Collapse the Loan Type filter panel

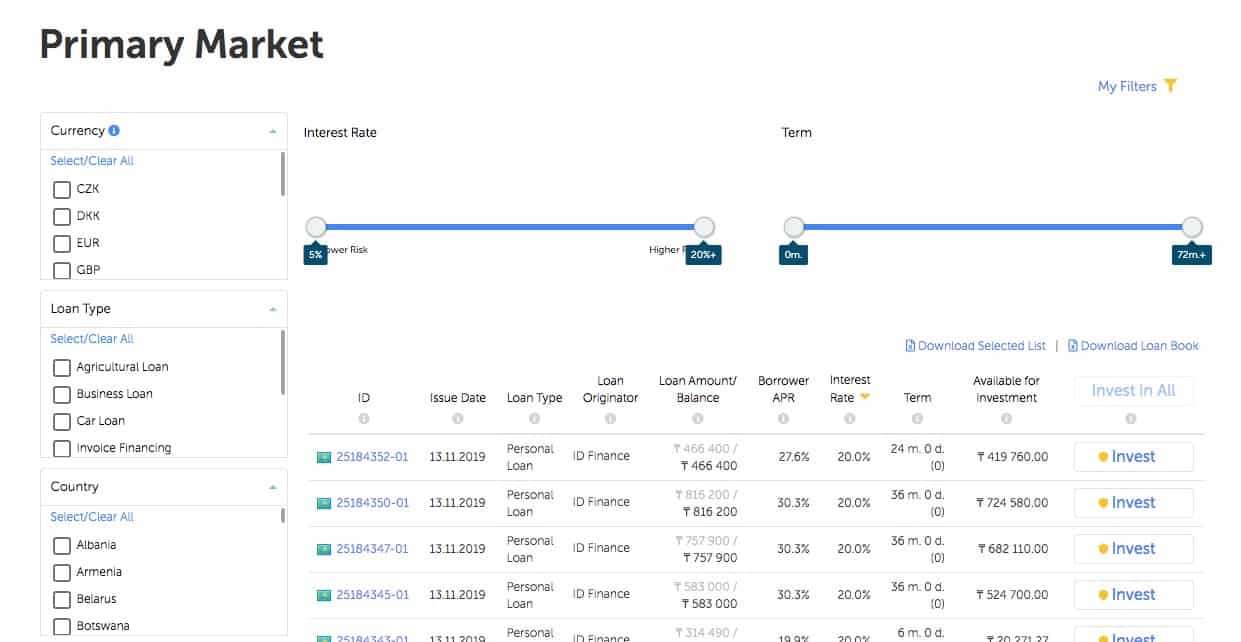(x=272, y=309)
